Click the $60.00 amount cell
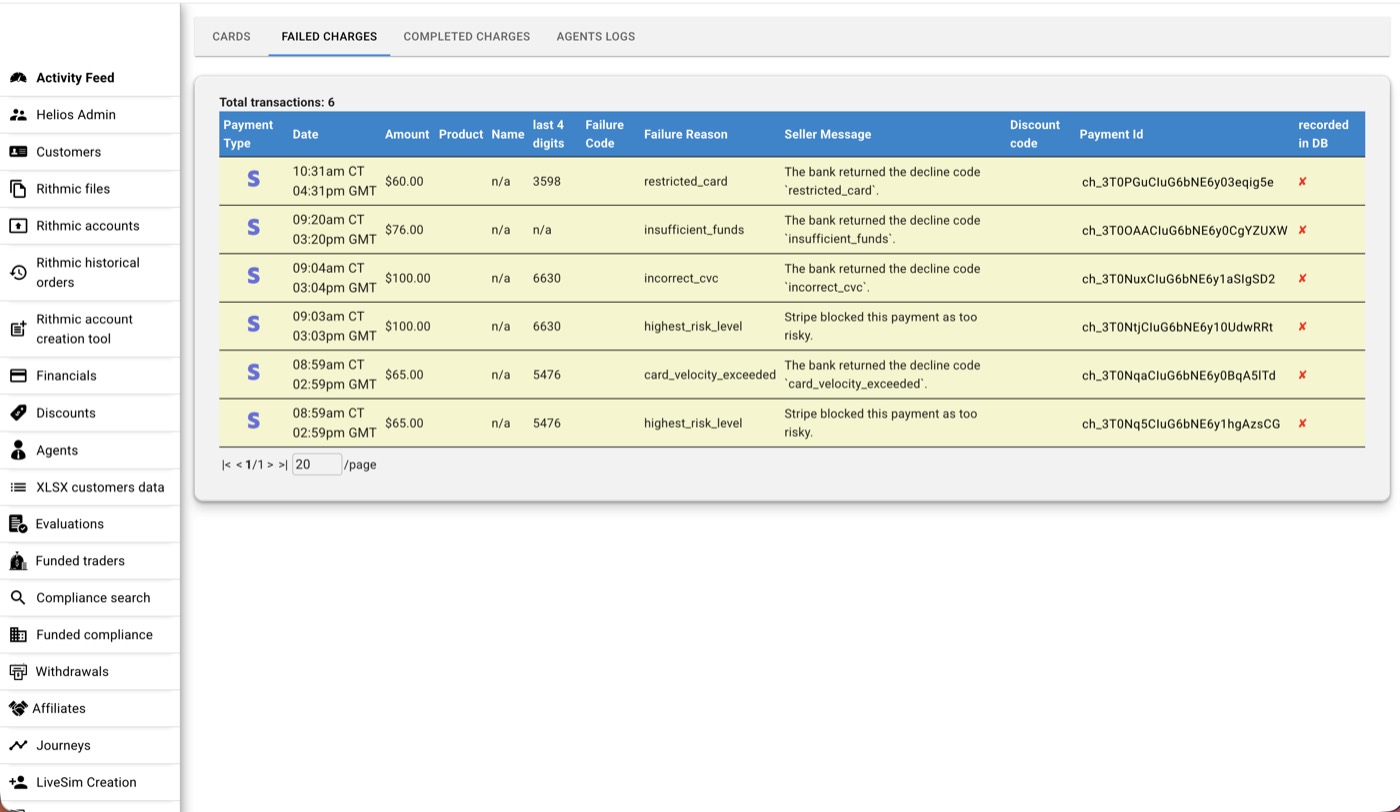Screen dimensions: 1400x812 [404, 182]
